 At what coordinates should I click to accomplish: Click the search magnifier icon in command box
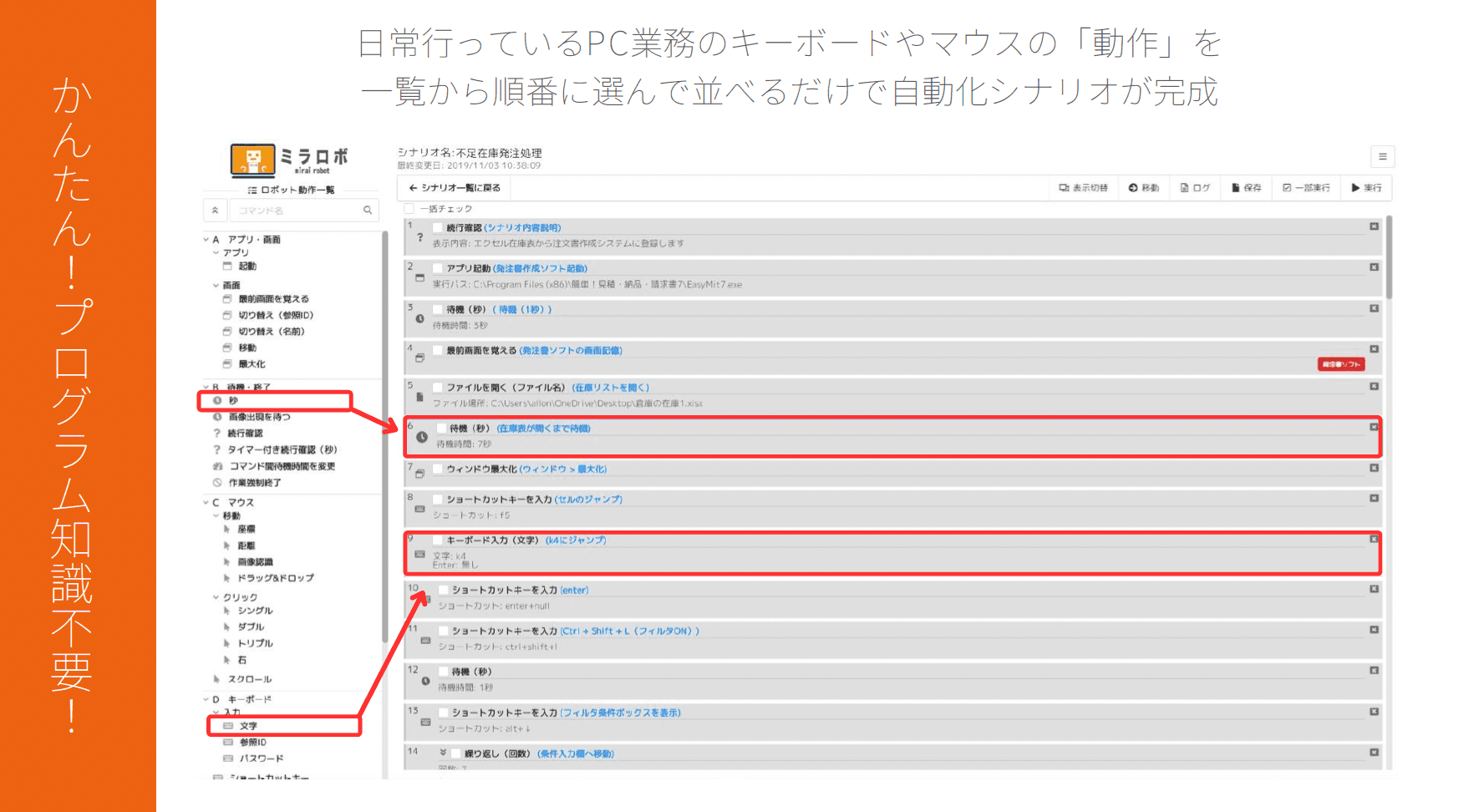coord(367,211)
